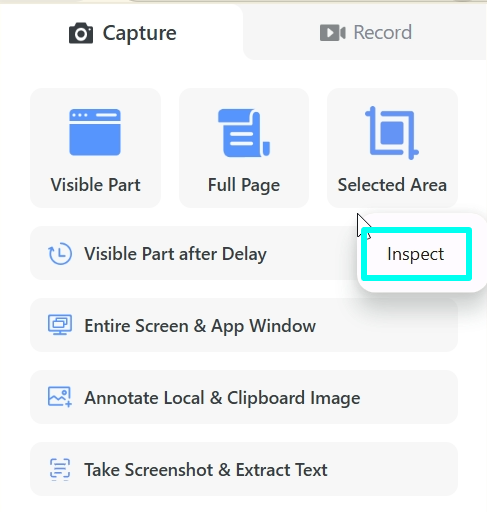Click the browser window icon for Visible Part
The image size is (487, 512).
click(x=95, y=132)
